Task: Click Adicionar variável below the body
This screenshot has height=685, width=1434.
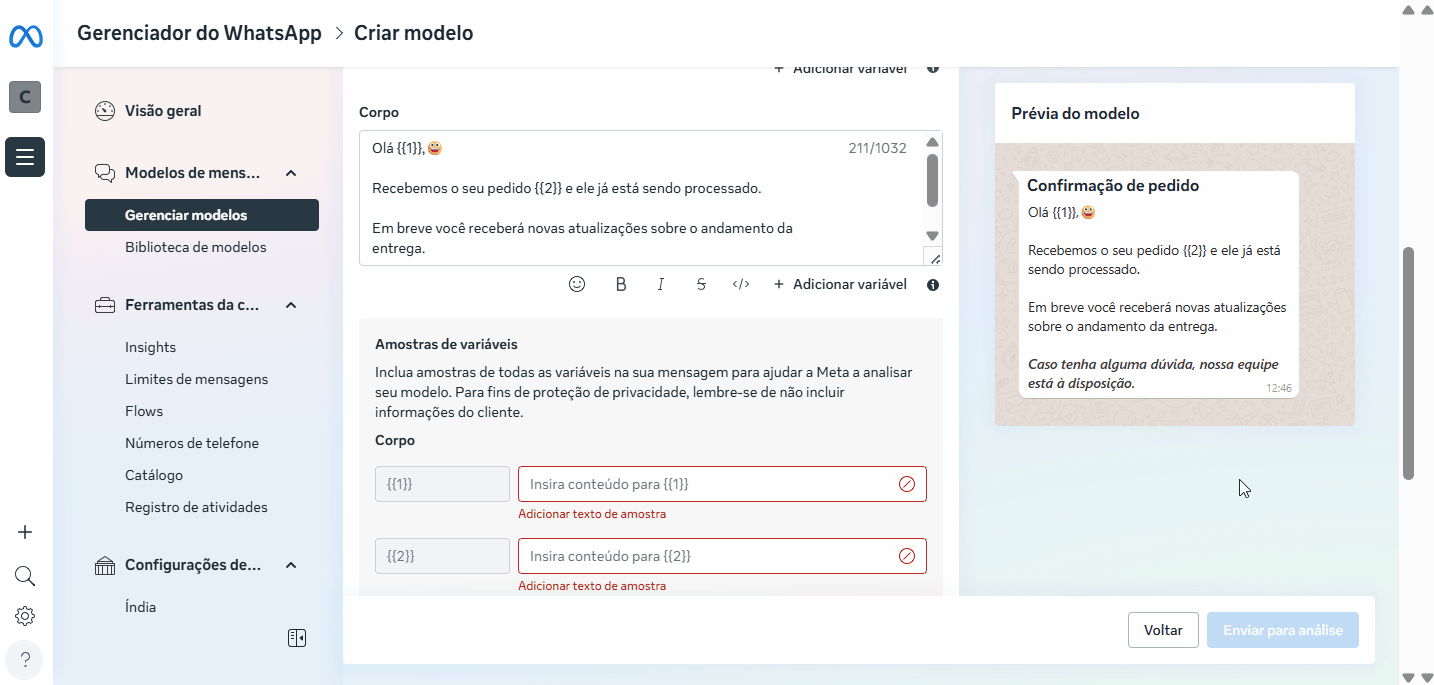Action: (x=840, y=284)
